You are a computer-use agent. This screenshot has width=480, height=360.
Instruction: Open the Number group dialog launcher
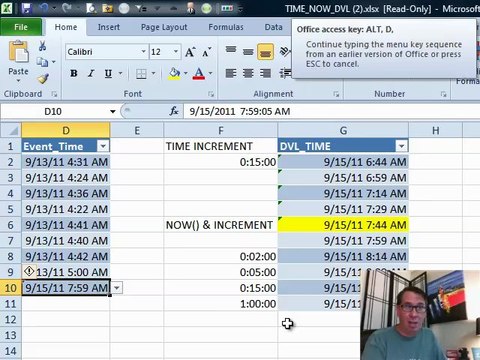tap(443, 94)
